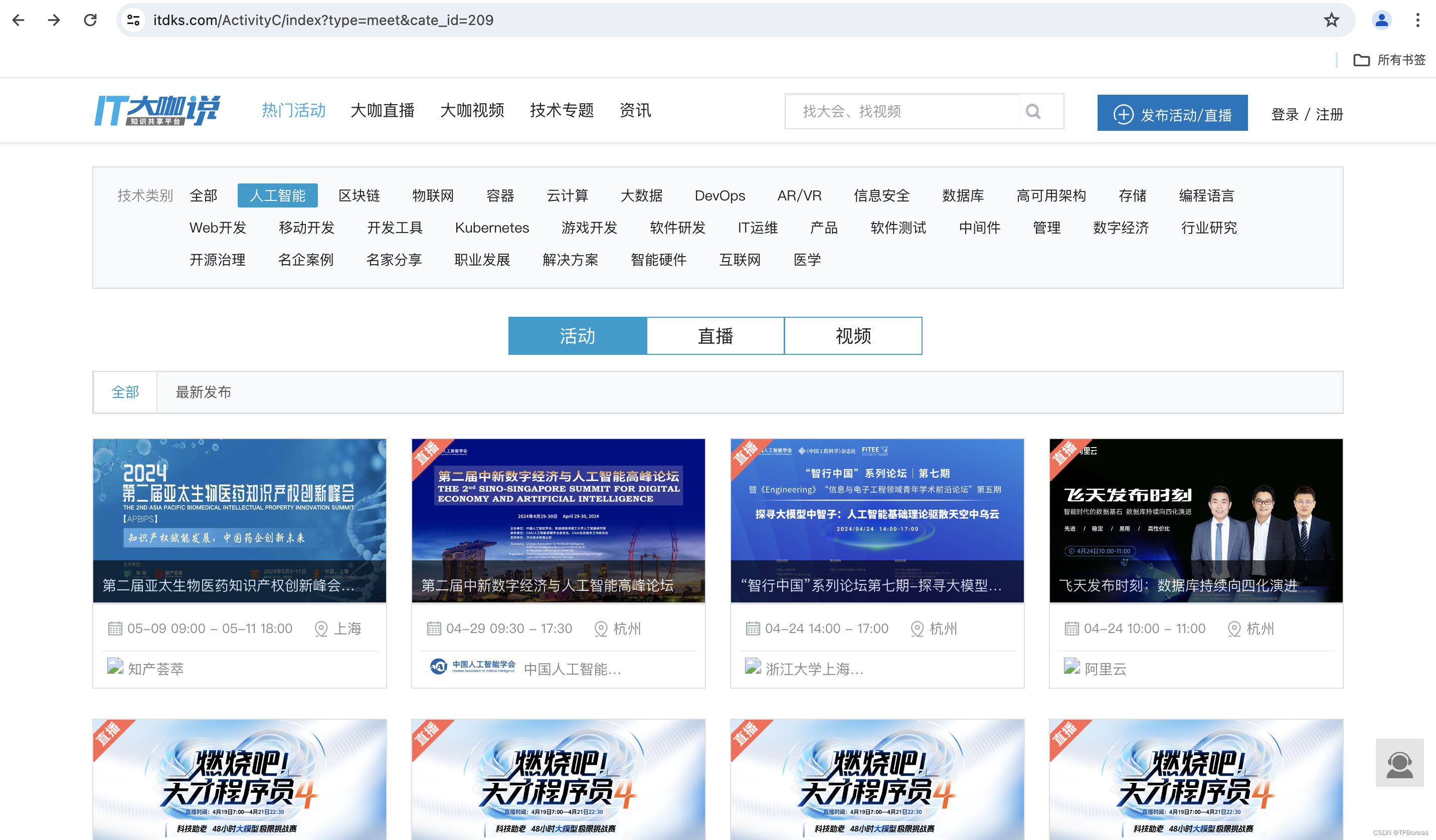Go back with browser back arrow
This screenshot has width=1436, height=840.
click(18, 21)
